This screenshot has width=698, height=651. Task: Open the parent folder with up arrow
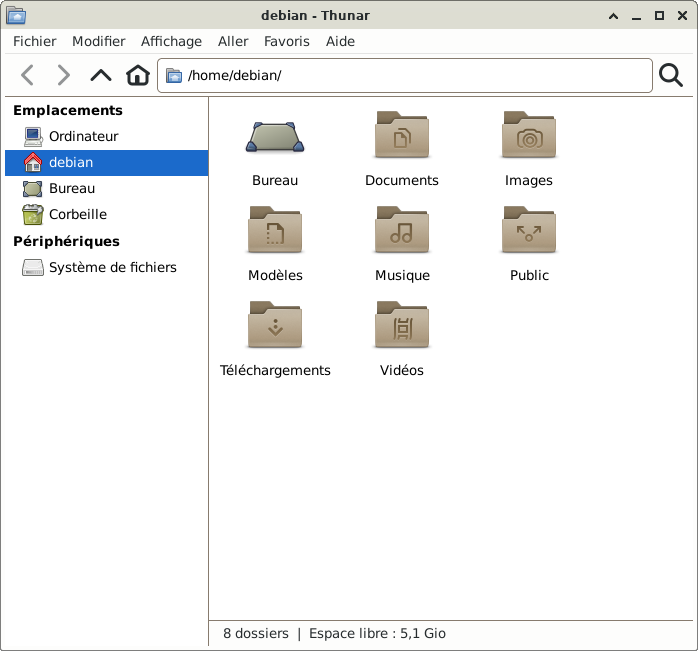(x=101, y=75)
